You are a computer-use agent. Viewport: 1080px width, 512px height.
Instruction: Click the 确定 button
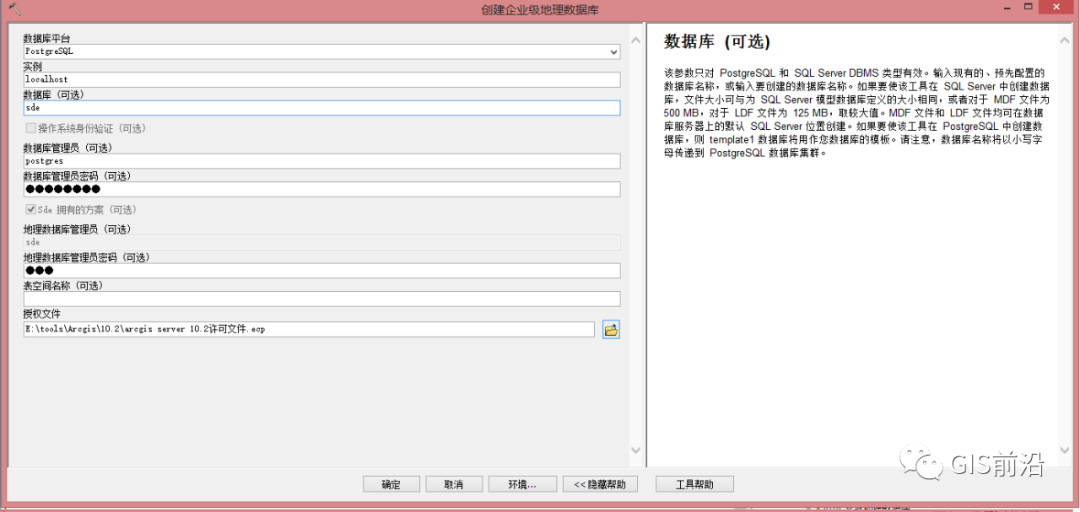click(x=391, y=484)
